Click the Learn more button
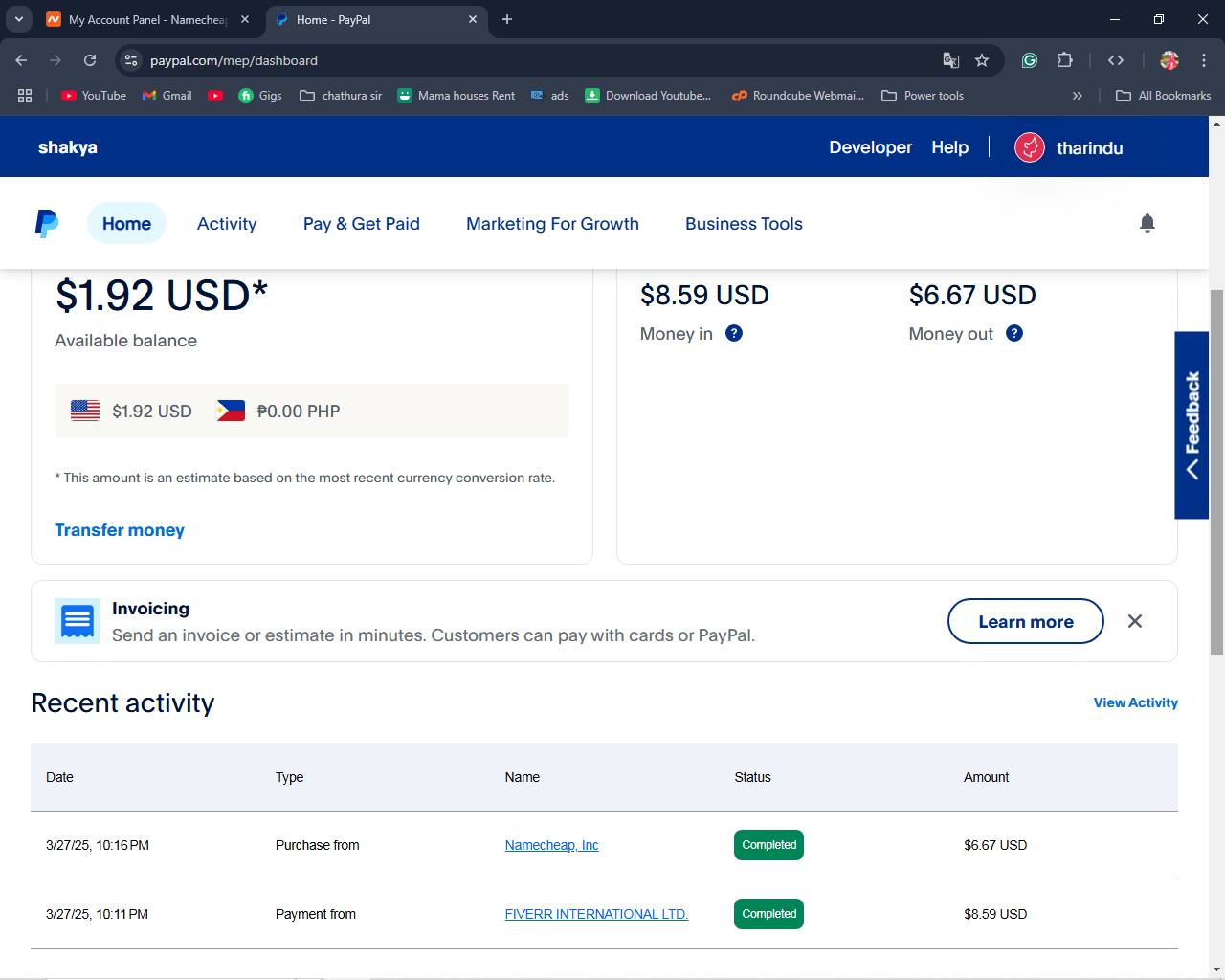1225x980 pixels. pos(1026,621)
